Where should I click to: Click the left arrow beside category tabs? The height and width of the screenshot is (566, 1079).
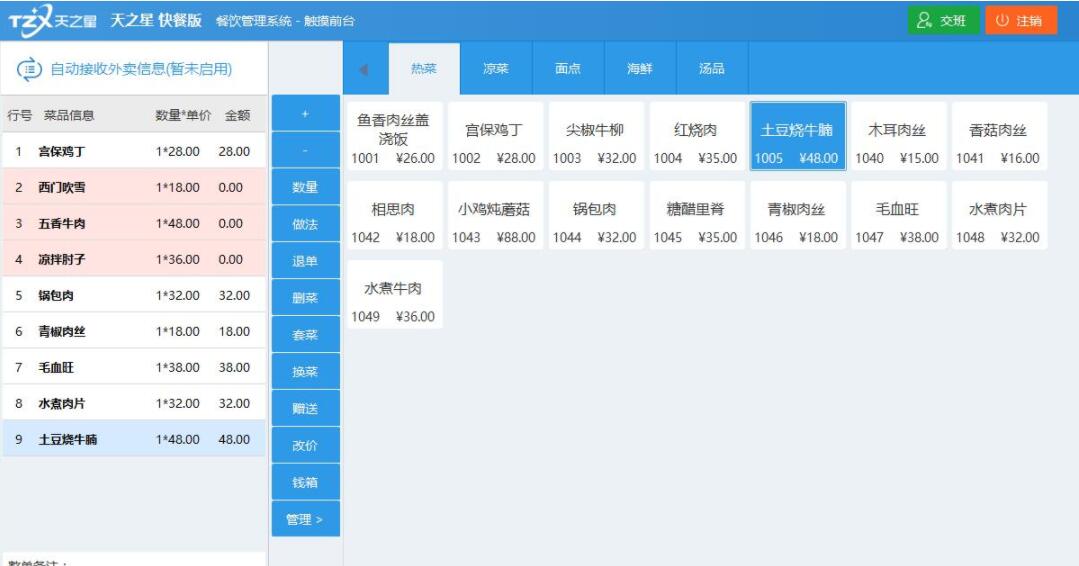tap(363, 69)
